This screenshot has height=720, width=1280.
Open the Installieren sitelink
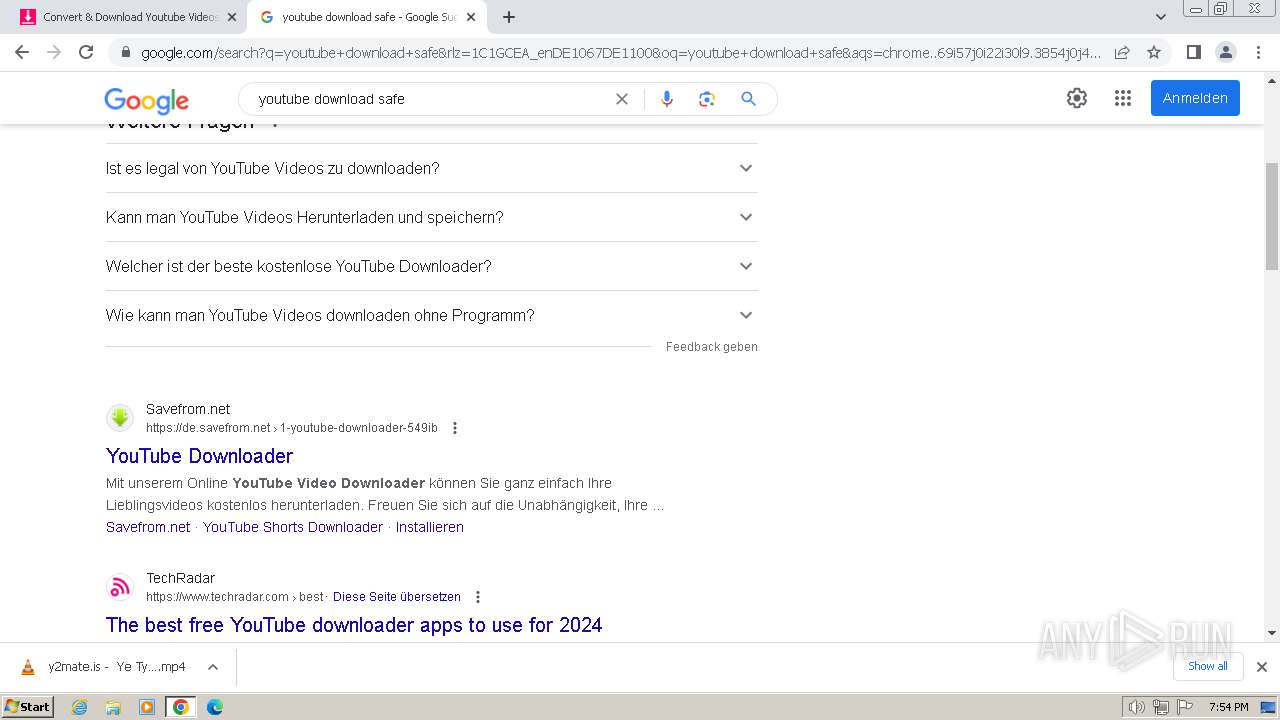(430, 527)
